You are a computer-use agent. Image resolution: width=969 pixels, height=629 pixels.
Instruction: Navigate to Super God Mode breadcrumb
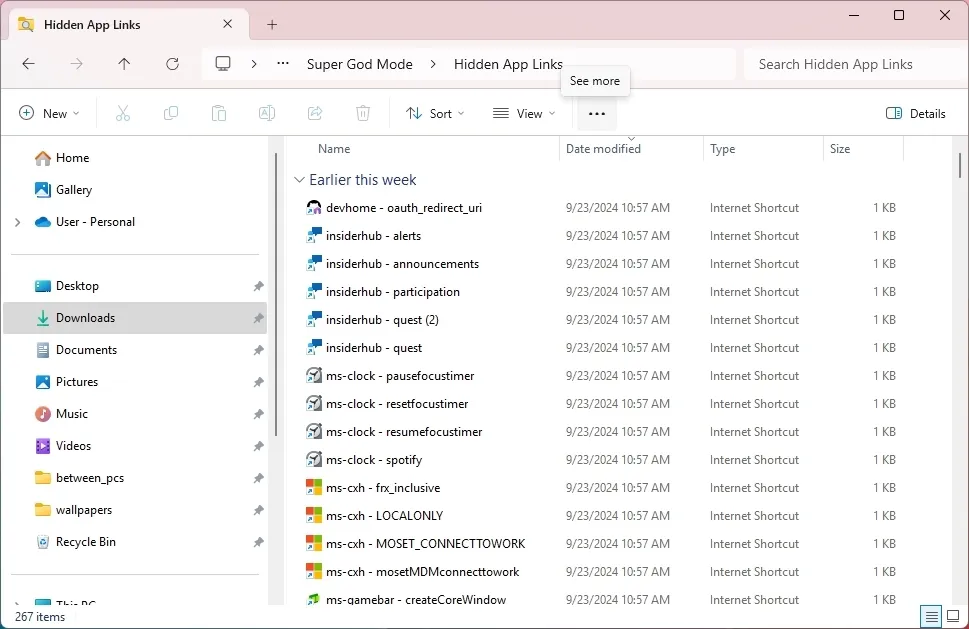[x=360, y=64]
